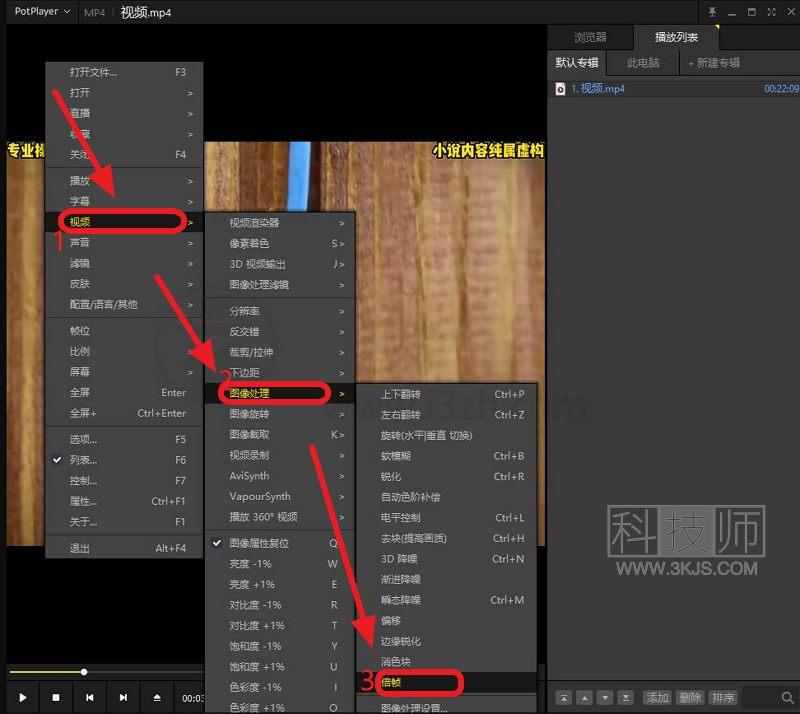Switch to fullscreen via the title bar expand icon
The image size is (800, 714).
(771, 12)
